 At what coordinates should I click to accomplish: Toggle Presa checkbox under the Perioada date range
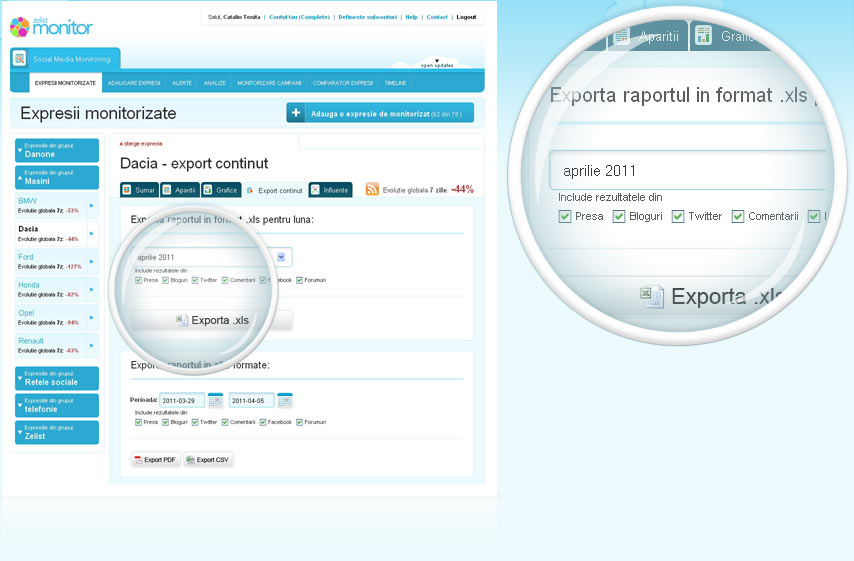(x=138, y=422)
